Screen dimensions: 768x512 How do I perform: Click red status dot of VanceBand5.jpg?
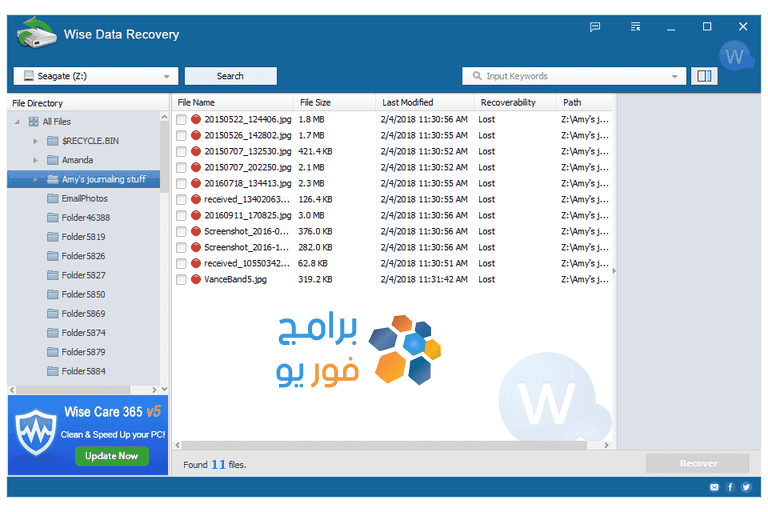[196, 279]
